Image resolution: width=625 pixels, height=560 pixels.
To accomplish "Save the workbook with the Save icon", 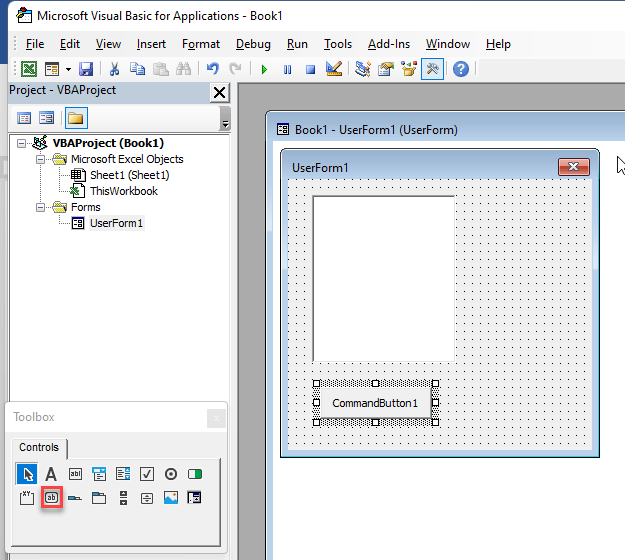I will point(86,69).
